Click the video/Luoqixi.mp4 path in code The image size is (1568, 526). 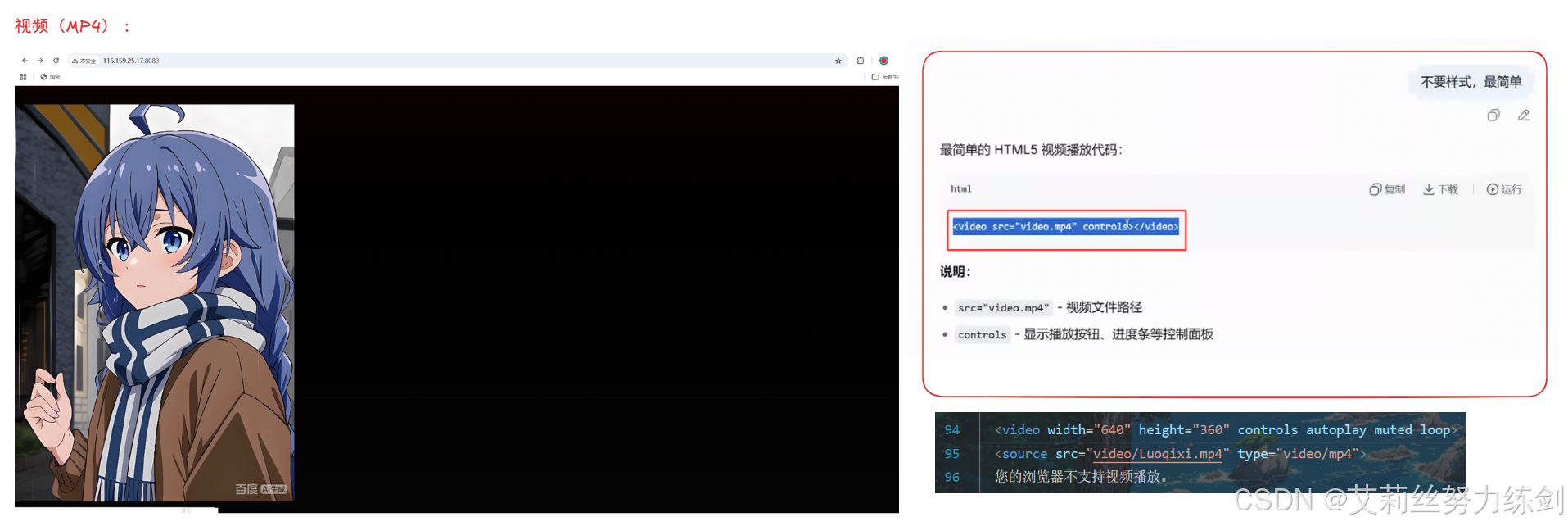(x=1158, y=454)
